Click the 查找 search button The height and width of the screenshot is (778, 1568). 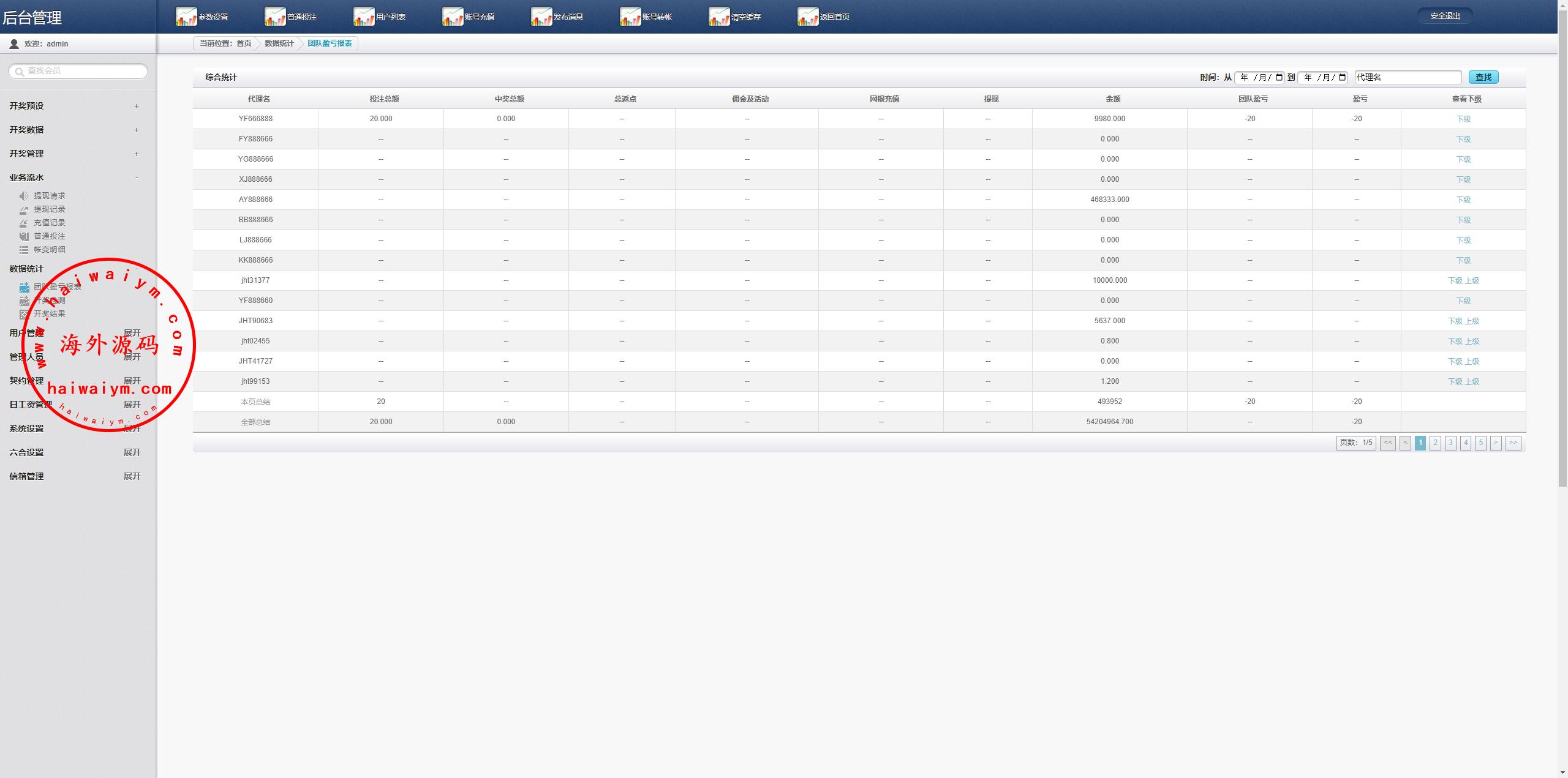coord(1483,77)
